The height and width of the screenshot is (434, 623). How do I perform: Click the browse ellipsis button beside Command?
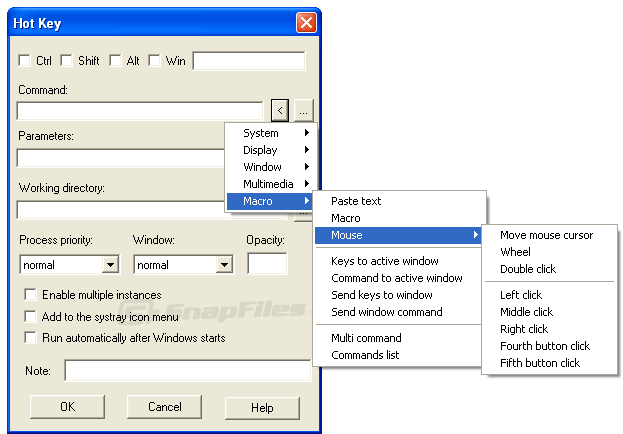pyautogui.click(x=304, y=110)
